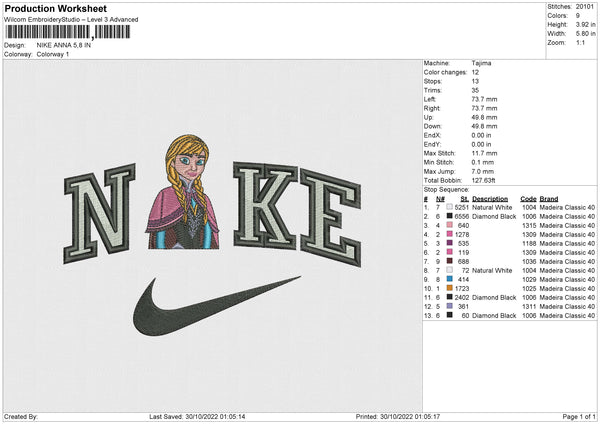Click the Natural White swatch in stop 1

click(x=449, y=207)
